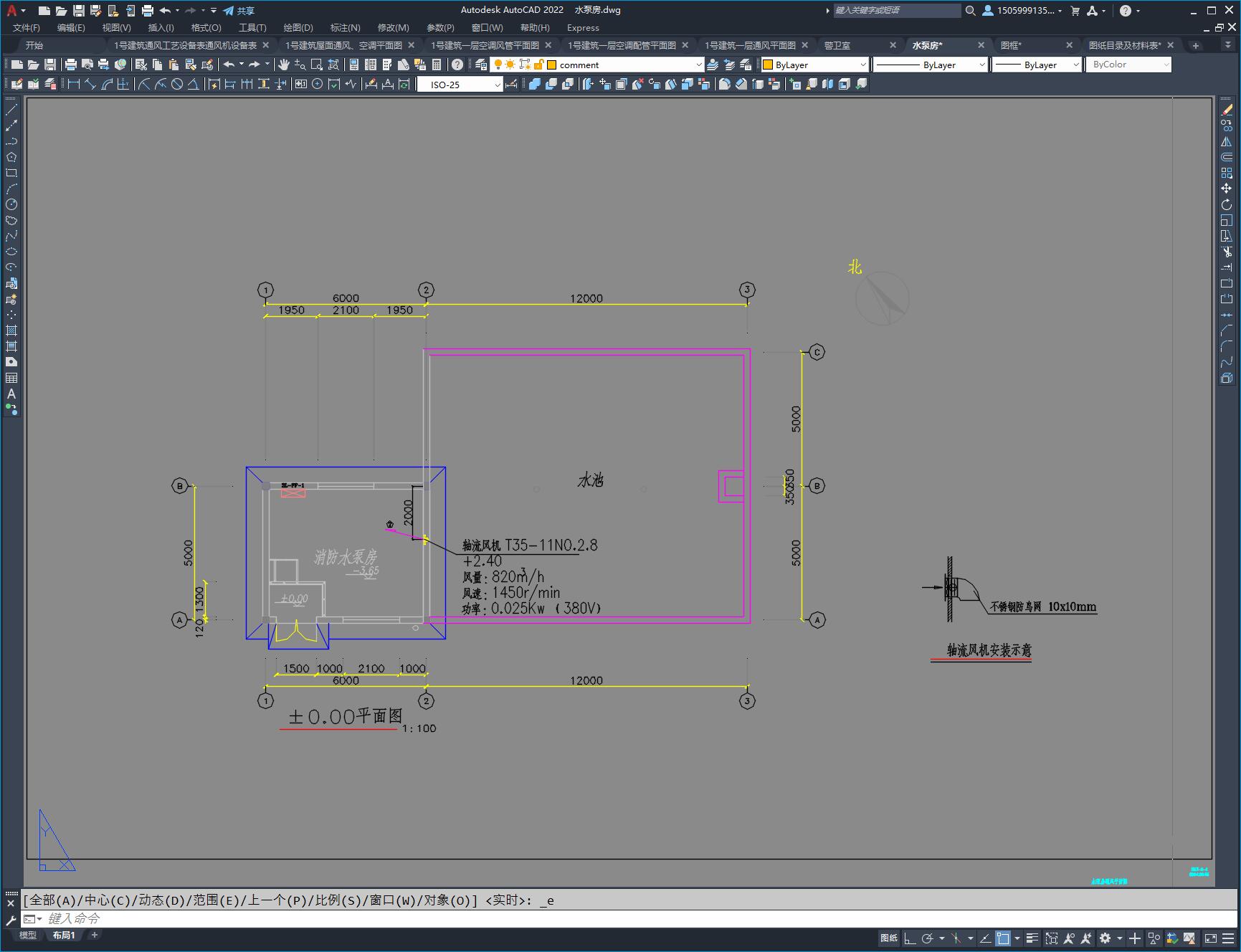This screenshot has width=1241, height=952.
Task: Select the Line drawing tool
Action: tap(11, 110)
